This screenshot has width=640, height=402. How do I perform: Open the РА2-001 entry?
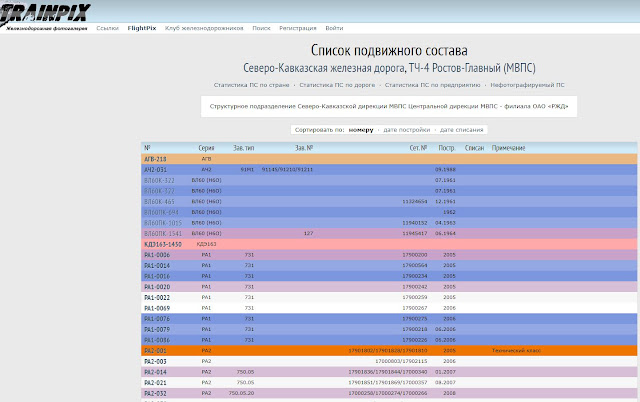click(156, 351)
